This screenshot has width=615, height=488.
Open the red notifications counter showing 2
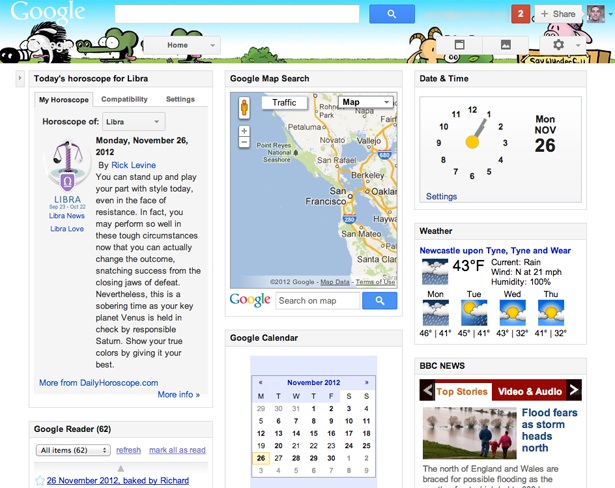519,14
